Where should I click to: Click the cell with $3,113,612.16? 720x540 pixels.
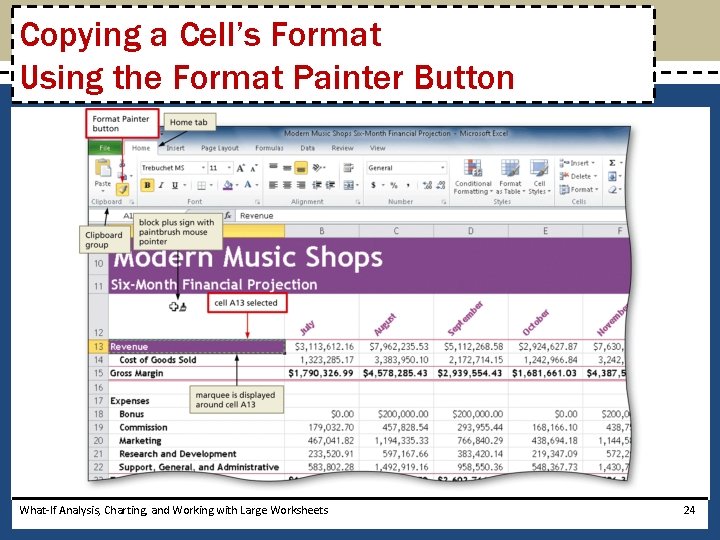point(322,347)
